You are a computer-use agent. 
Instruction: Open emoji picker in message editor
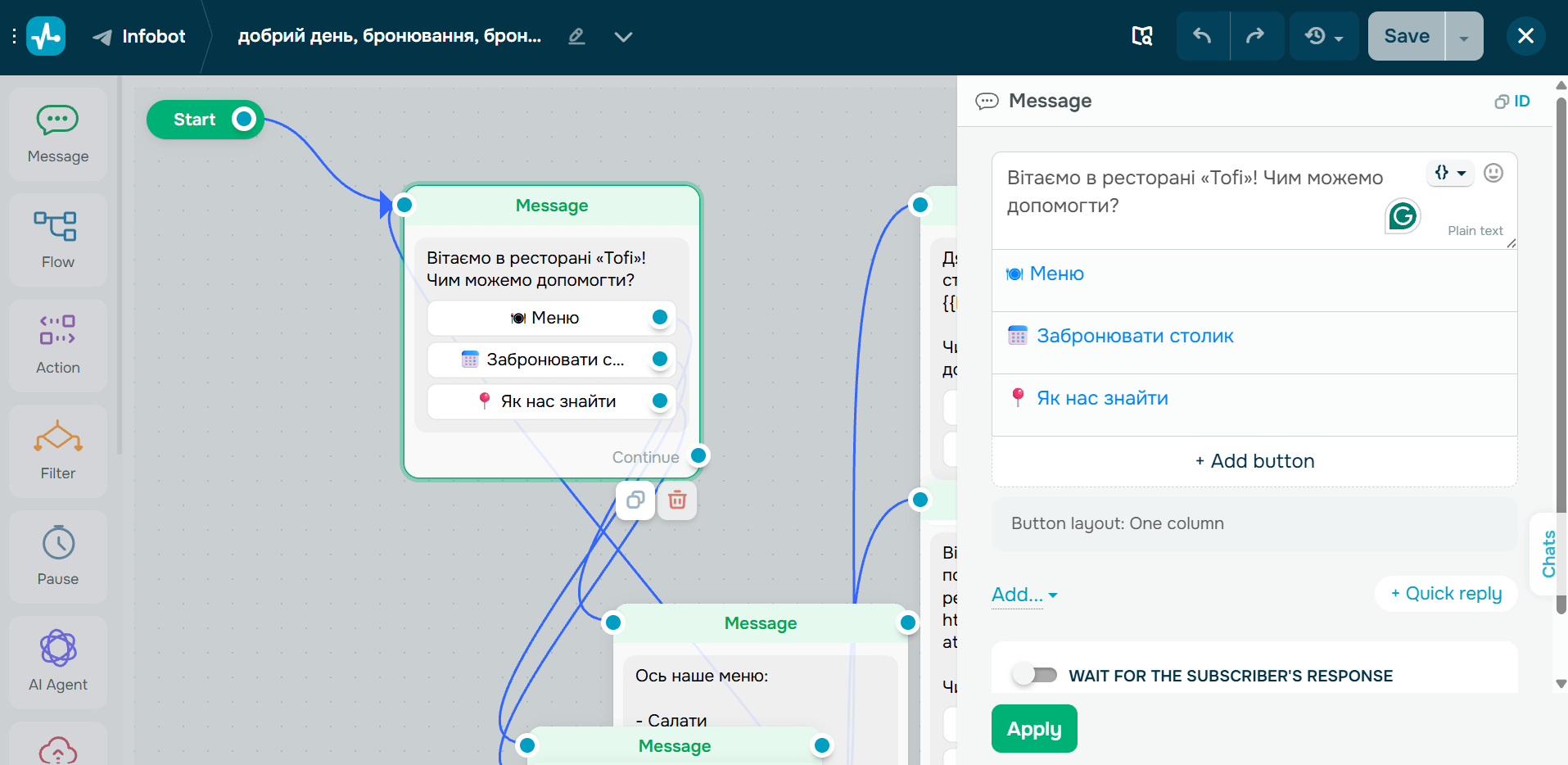coord(1493,173)
